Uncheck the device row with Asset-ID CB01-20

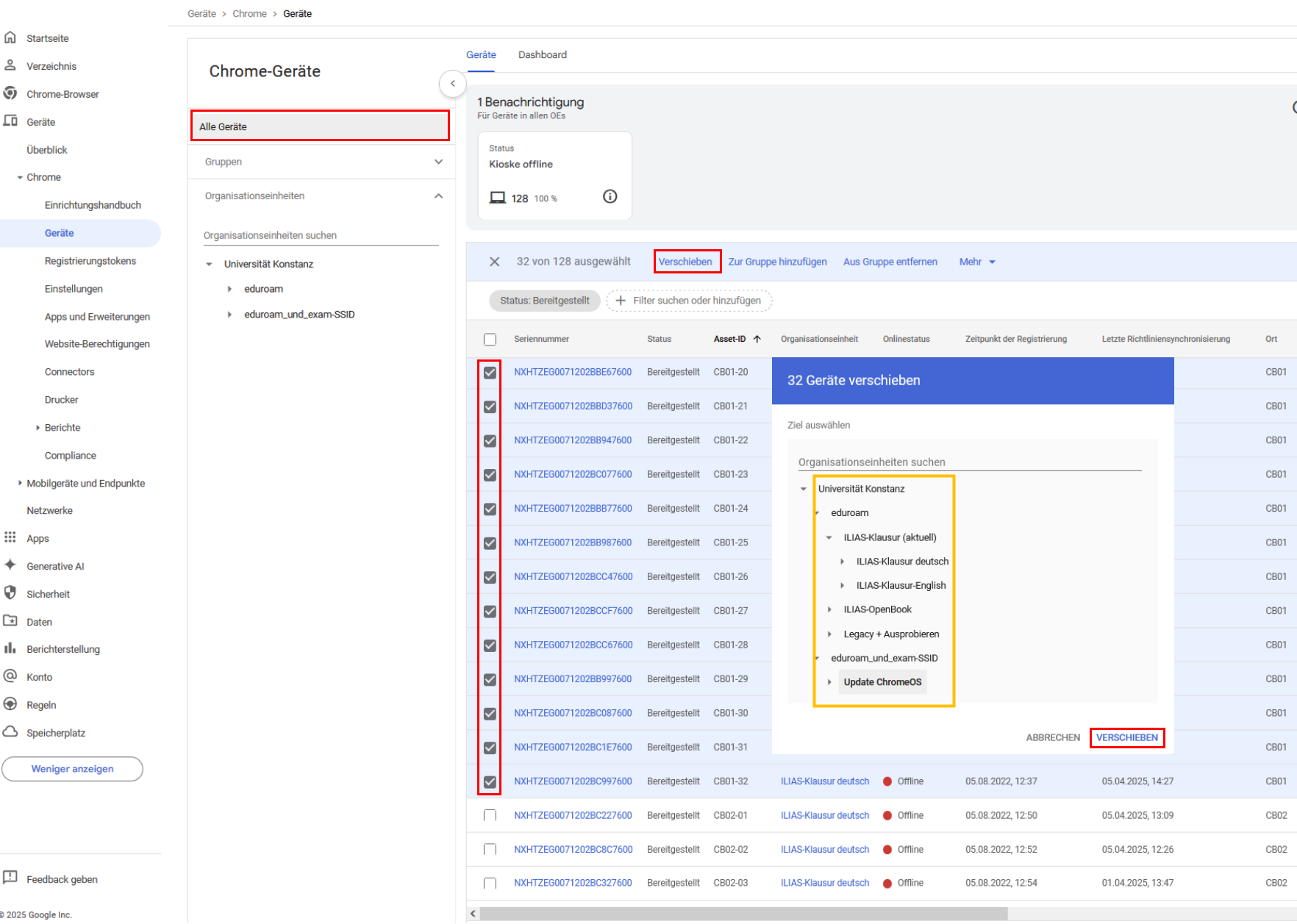(490, 373)
